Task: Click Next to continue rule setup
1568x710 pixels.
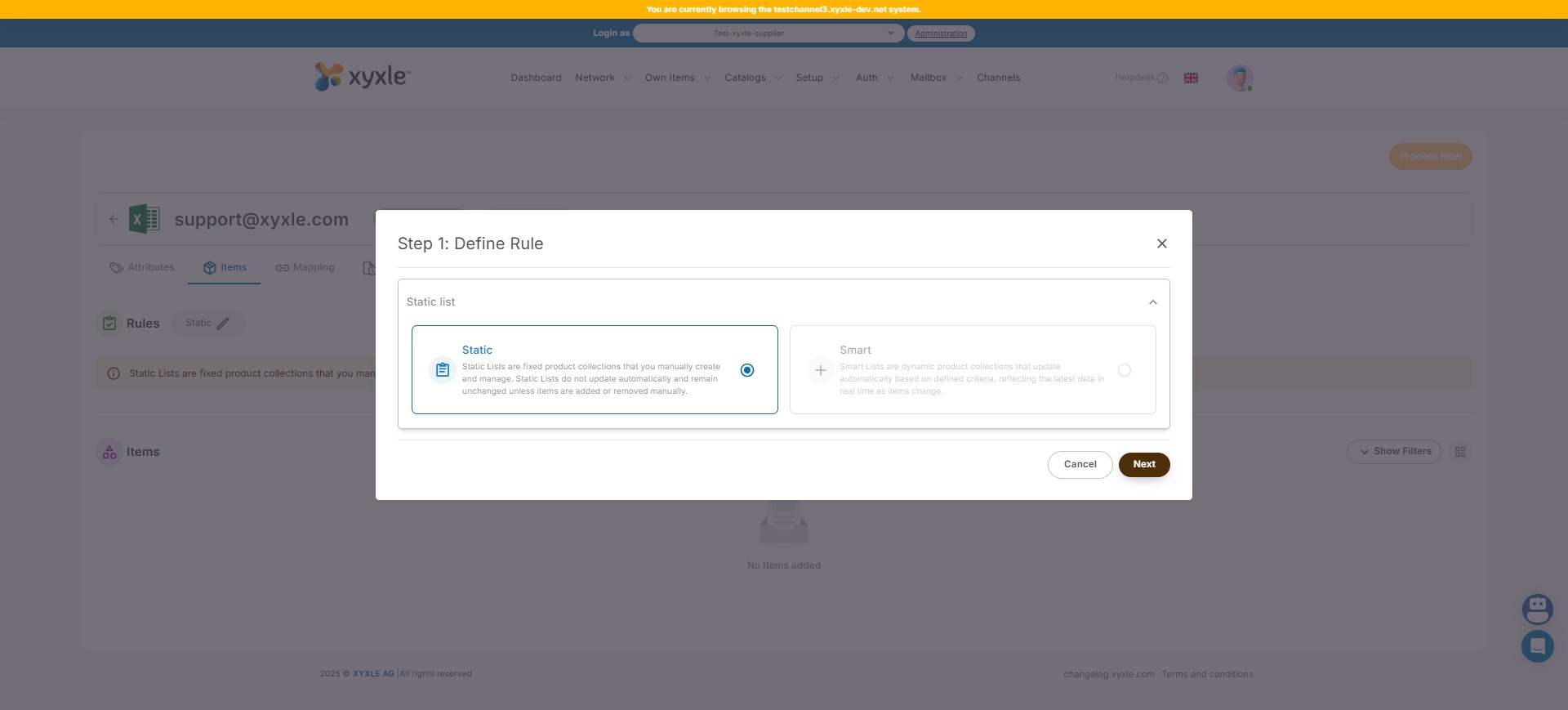Action: click(x=1143, y=464)
